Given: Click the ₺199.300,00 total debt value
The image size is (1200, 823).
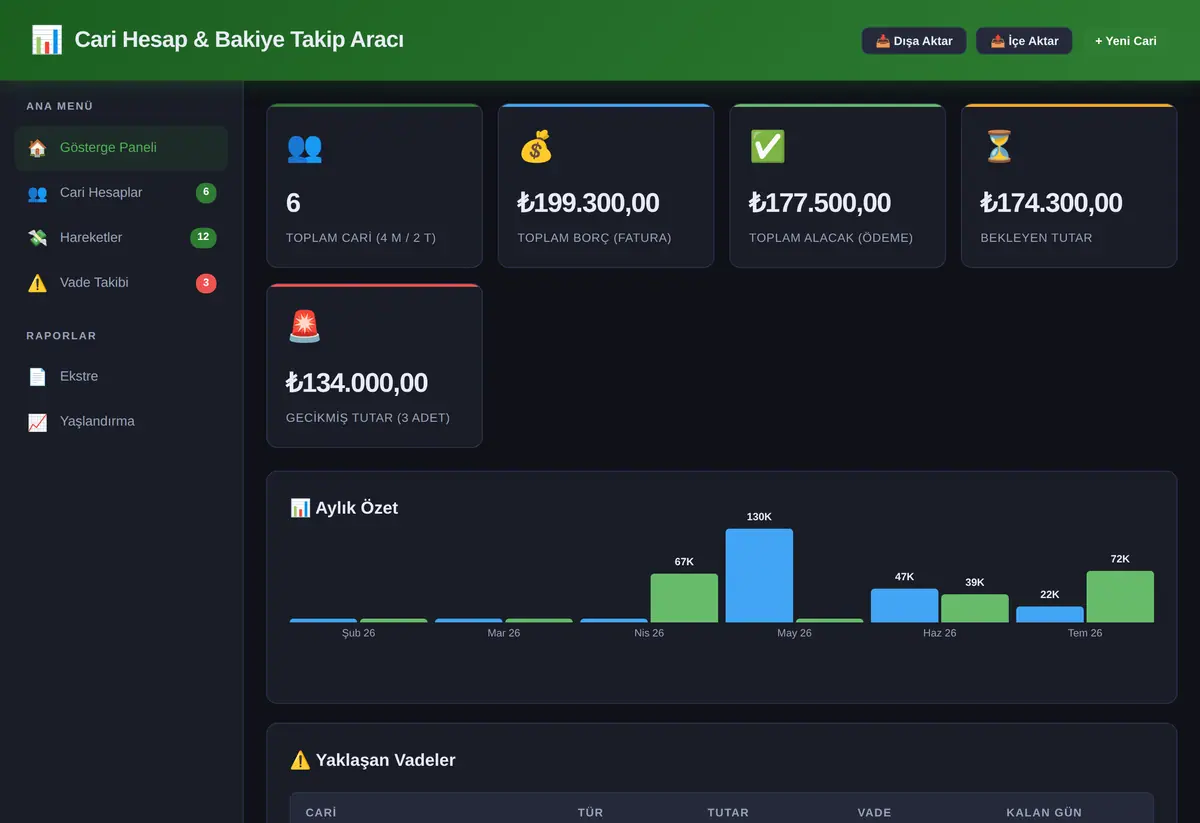Looking at the screenshot, I should 588,203.
